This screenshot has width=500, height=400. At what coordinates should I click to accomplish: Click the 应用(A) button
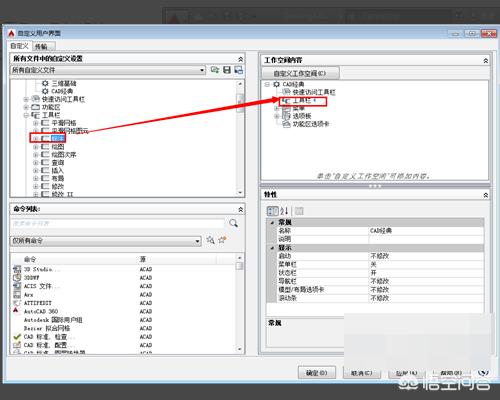click(x=407, y=373)
